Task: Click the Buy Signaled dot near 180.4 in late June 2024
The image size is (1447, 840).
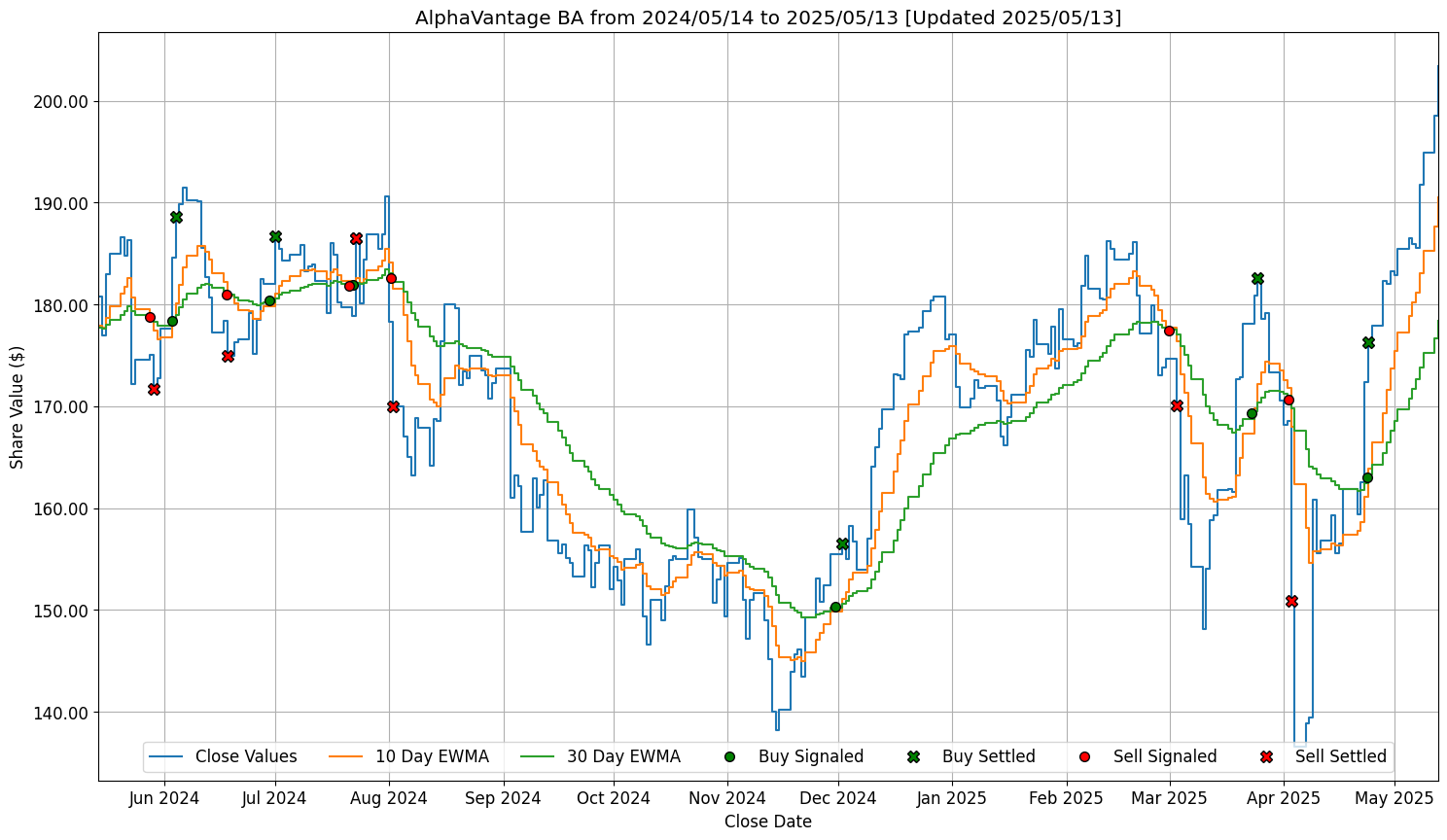Action: pos(269,300)
